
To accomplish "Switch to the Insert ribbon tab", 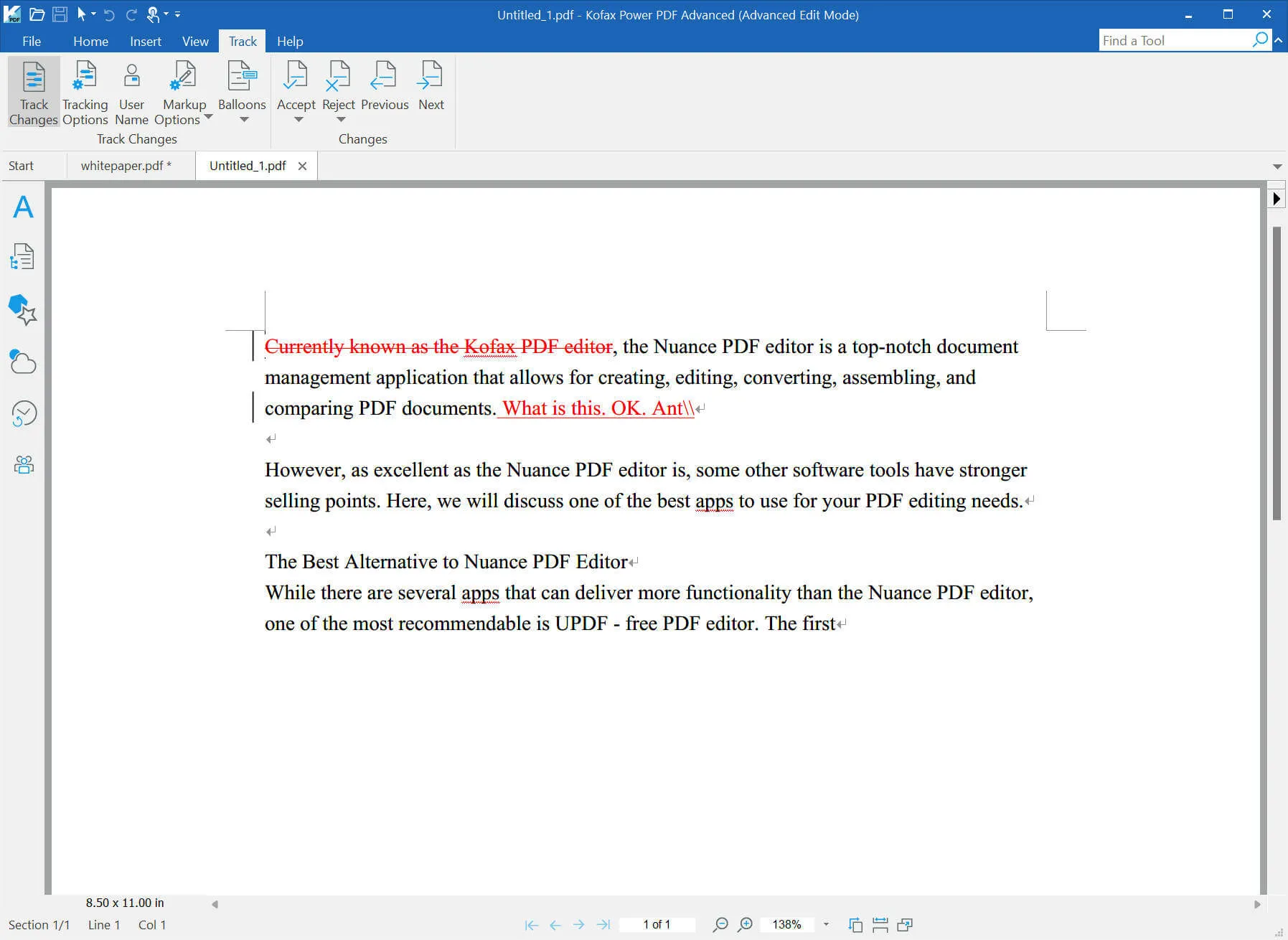I will pos(146,41).
